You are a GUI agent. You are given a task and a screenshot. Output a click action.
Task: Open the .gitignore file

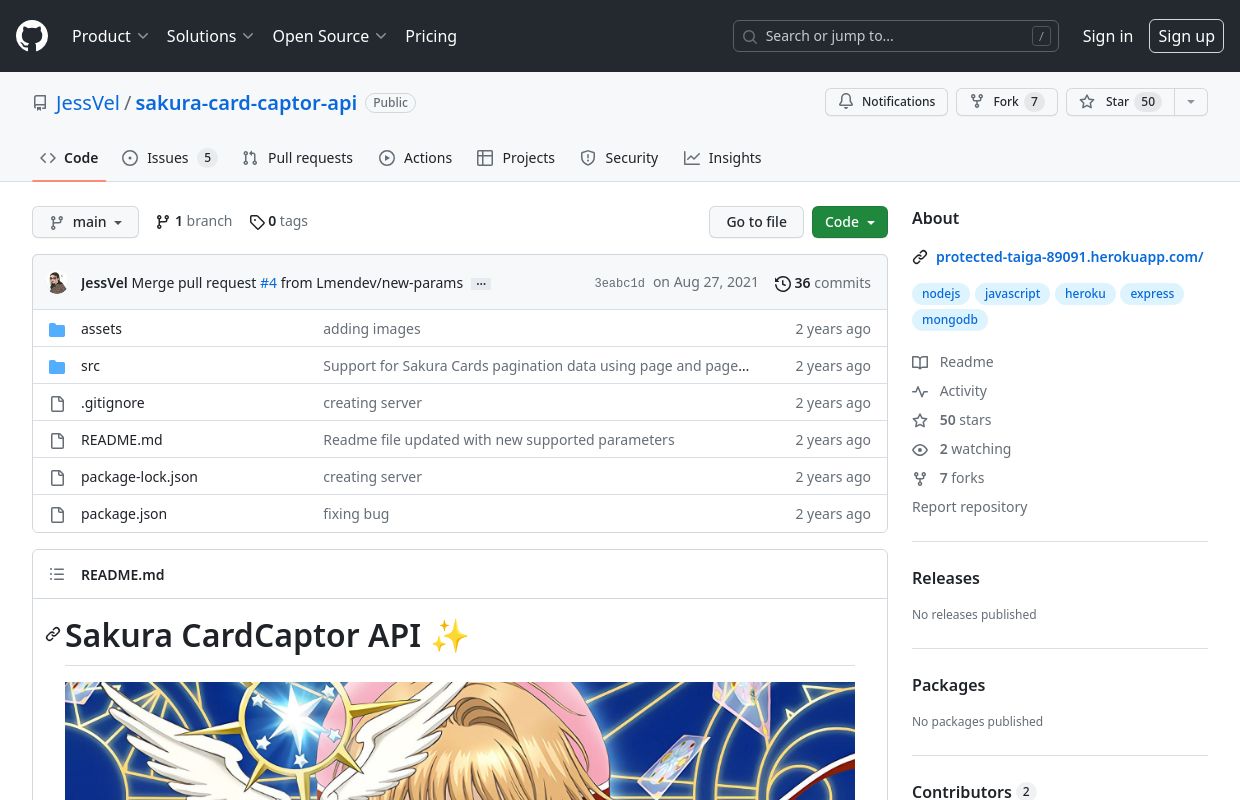point(112,403)
